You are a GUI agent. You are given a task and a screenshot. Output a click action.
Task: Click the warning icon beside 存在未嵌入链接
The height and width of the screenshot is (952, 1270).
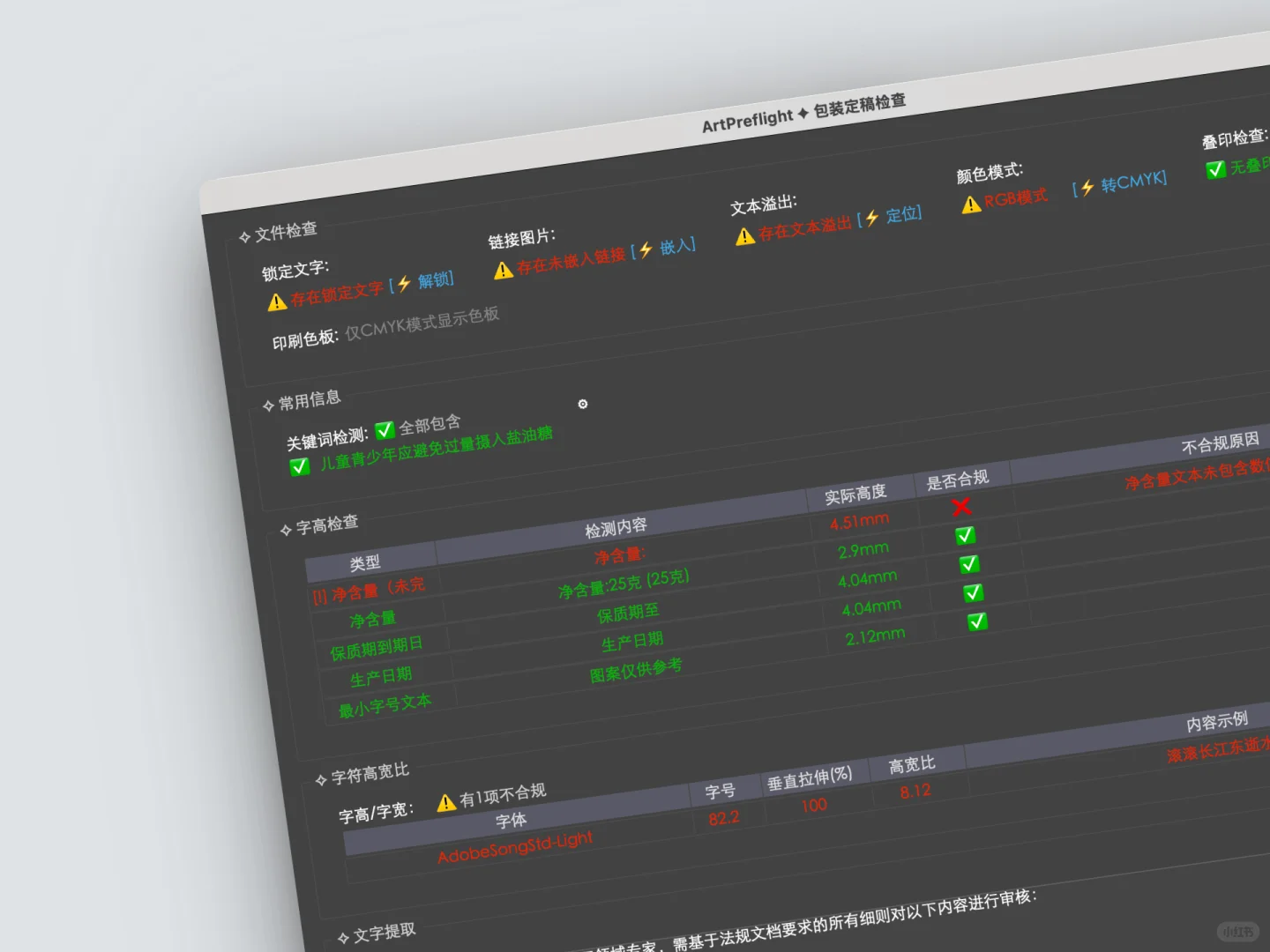pyautogui.click(x=504, y=271)
